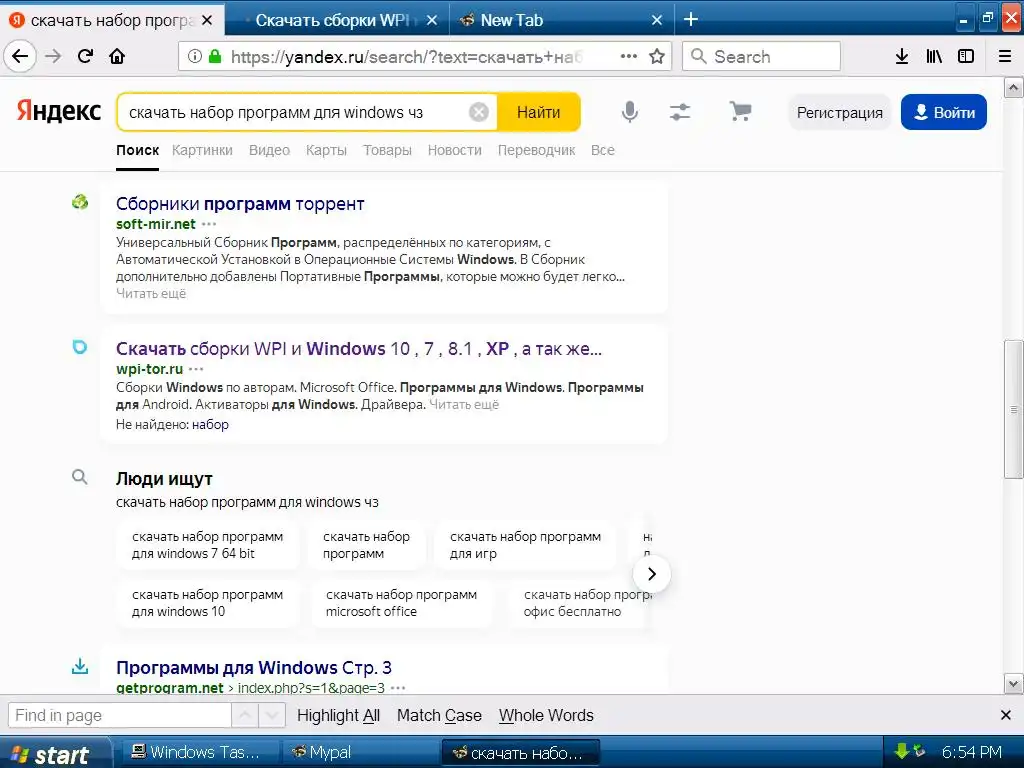Reload the current page
Image resolution: width=1024 pixels, height=768 pixels.
(85, 56)
